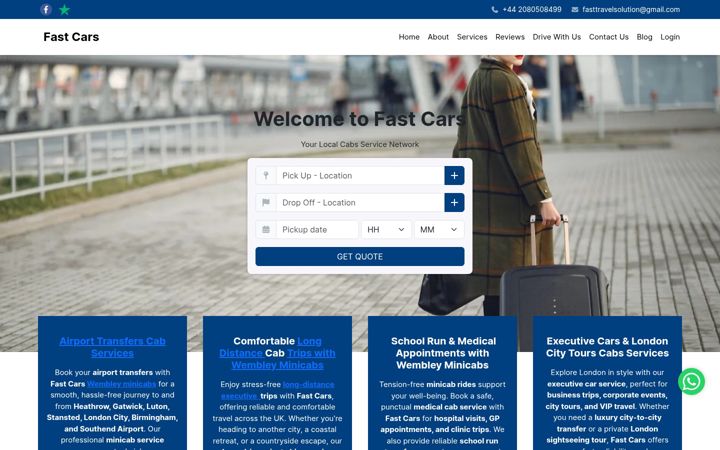
Task: Add a stop after Drop Off field
Action: point(454,202)
